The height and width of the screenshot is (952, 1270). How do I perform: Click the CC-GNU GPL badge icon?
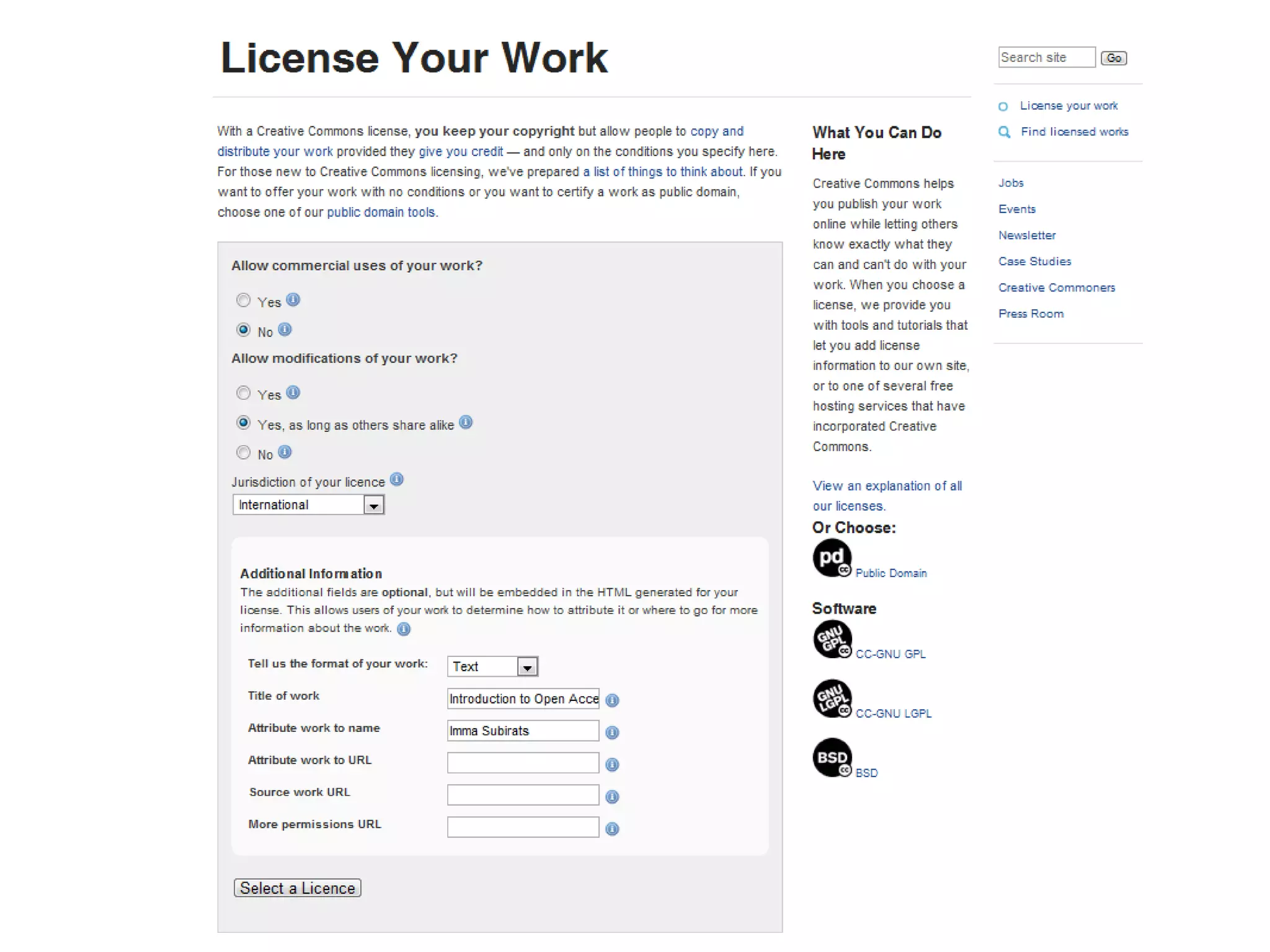832,638
